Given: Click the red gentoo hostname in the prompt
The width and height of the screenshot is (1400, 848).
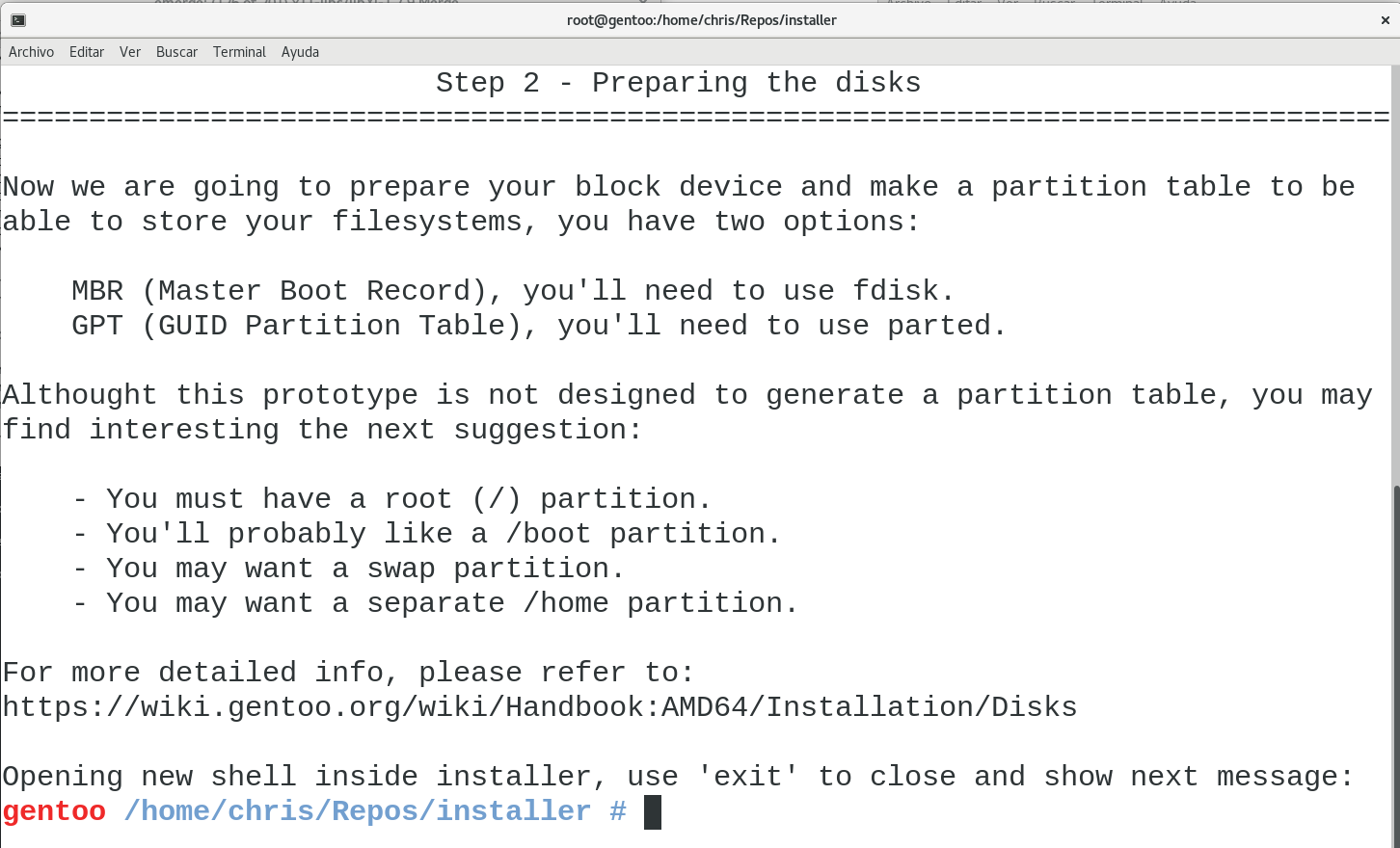Looking at the screenshot, I should click(54, 812).
